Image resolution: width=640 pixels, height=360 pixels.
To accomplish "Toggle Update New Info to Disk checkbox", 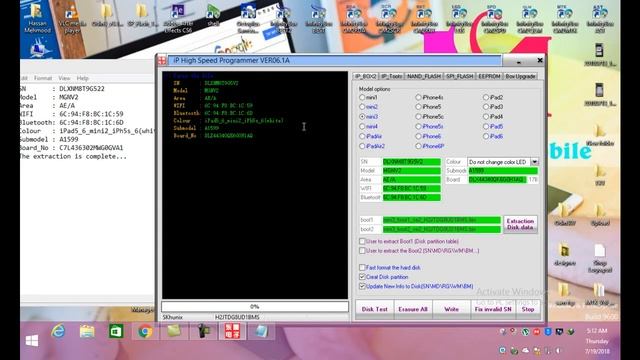I will pos(362,286).
